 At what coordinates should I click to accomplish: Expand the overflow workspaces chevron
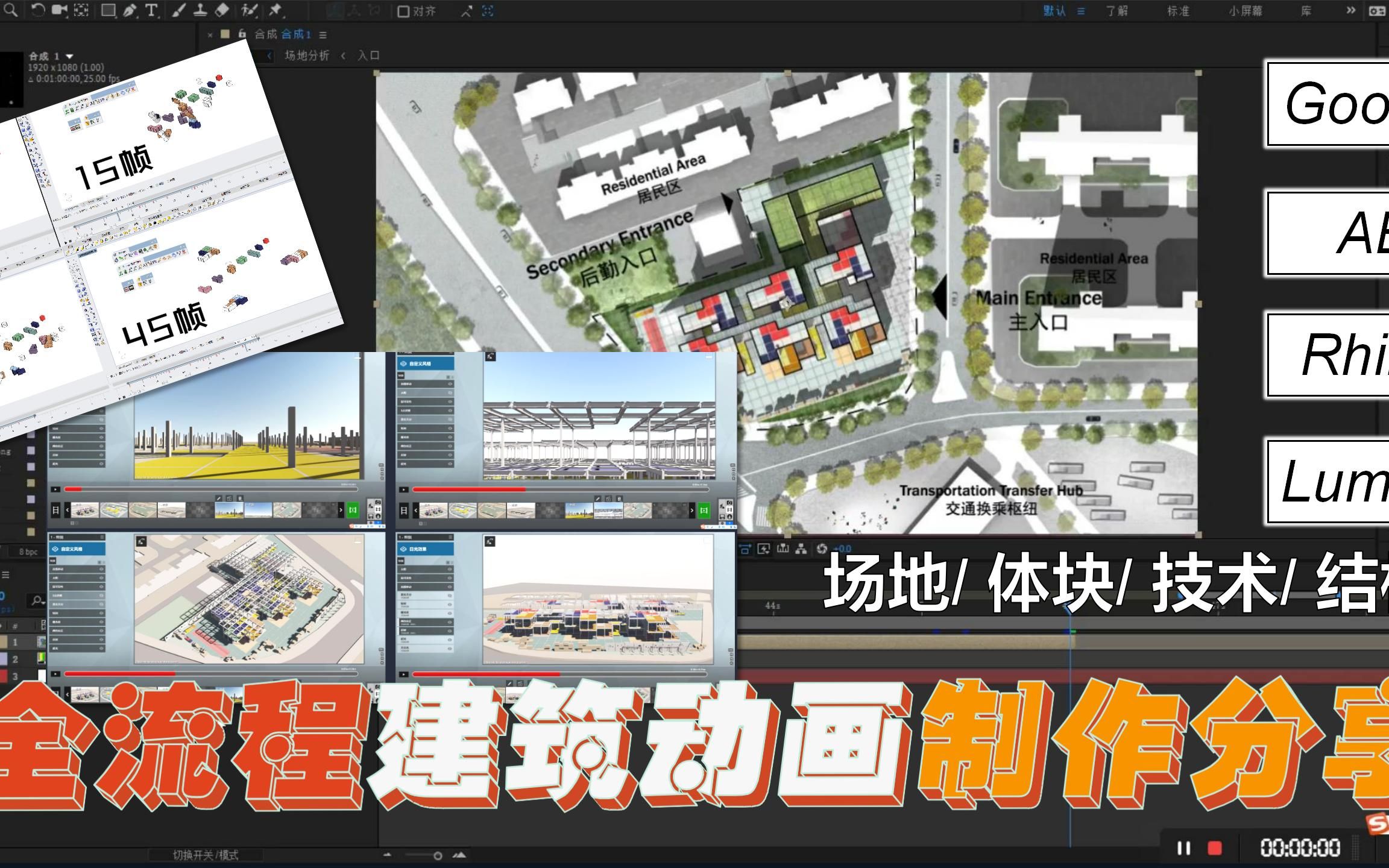(1350, 10)
